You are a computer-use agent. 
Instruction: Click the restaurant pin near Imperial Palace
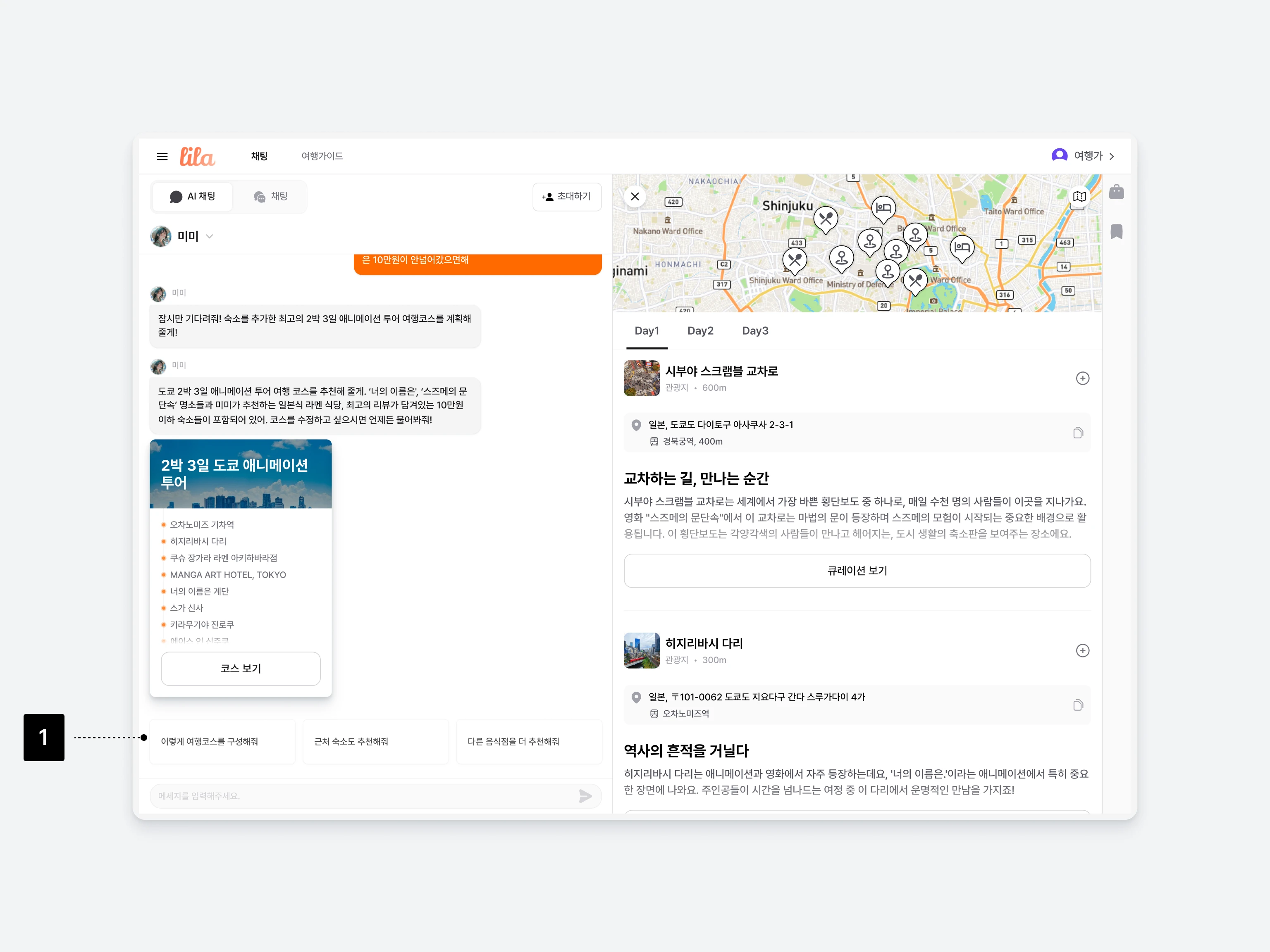(x=915, y=282)
